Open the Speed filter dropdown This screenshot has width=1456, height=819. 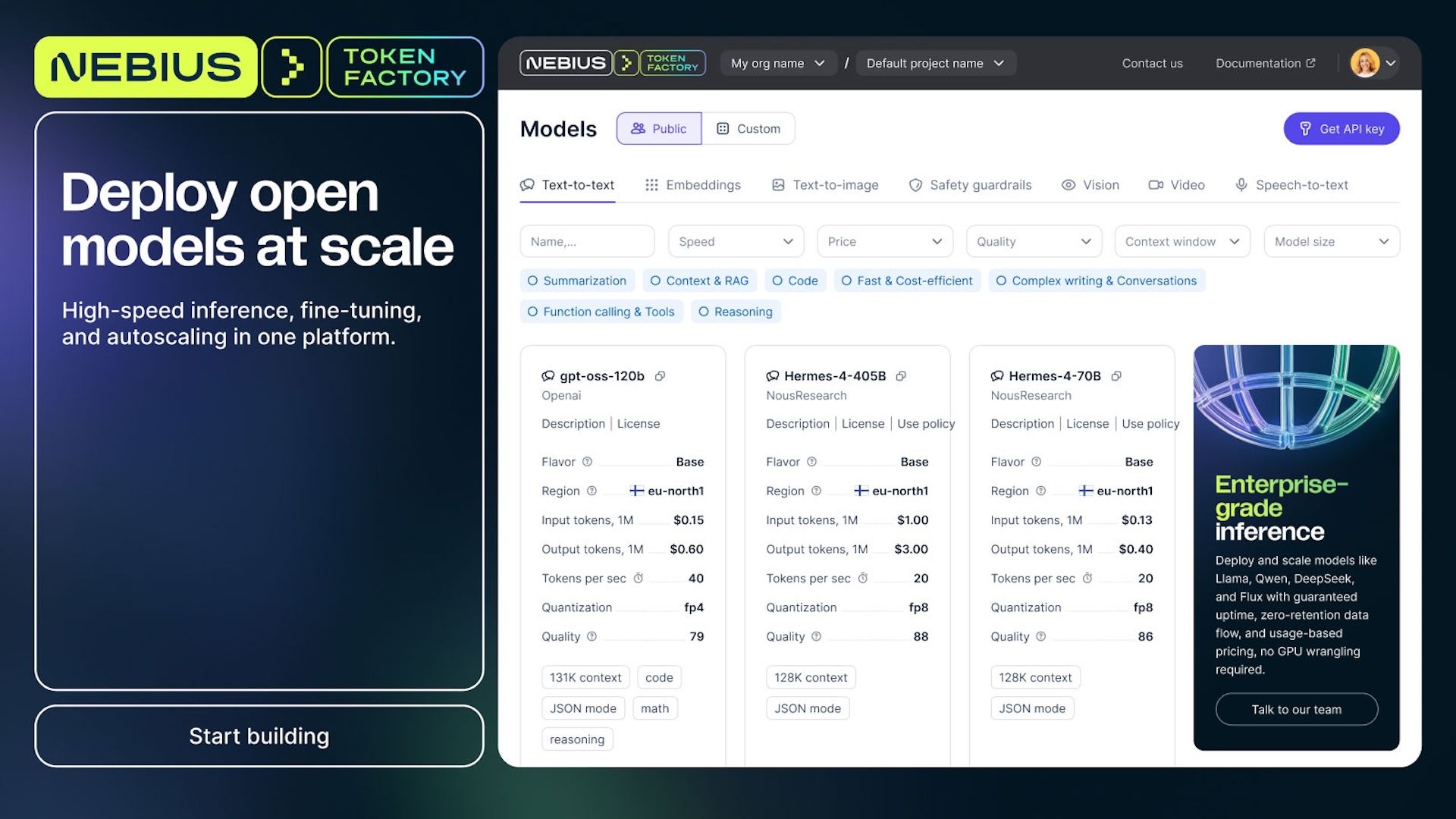[x=735, y=242]
